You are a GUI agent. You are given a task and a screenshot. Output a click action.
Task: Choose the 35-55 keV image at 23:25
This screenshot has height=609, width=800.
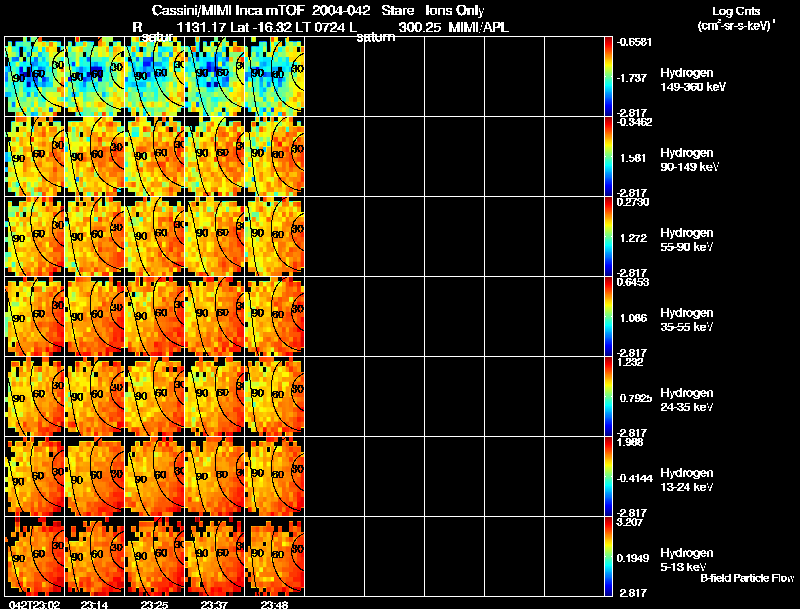(155, 317)
